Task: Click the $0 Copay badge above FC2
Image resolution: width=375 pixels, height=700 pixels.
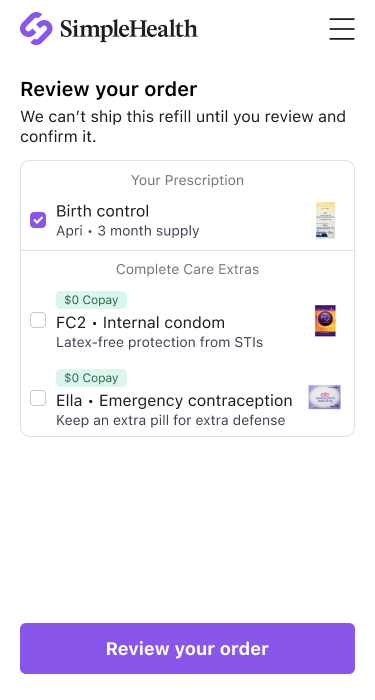Action: click(x=92, y=300)
